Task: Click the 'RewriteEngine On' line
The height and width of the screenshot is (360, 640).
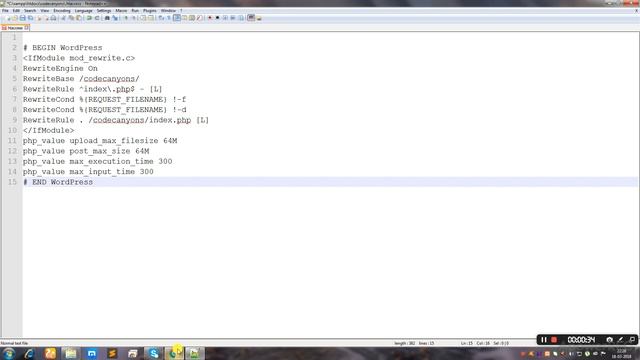Action: (60, 69)
